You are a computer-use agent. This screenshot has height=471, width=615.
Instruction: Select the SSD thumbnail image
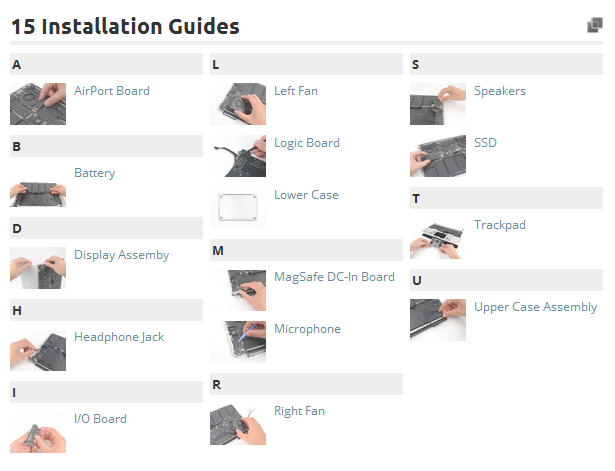[x=438, y=156]
